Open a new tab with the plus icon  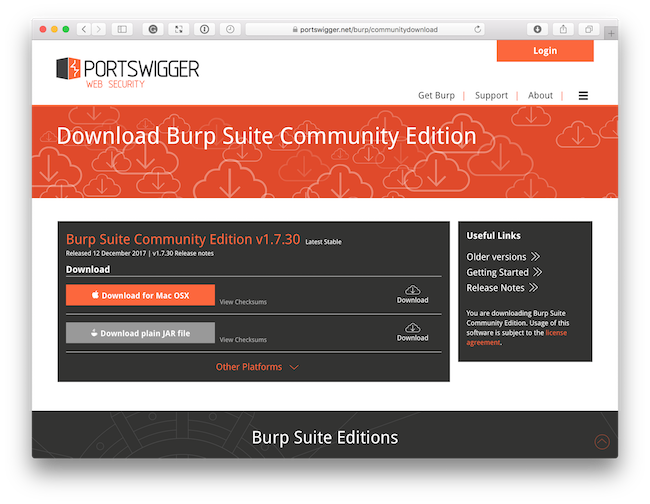point(611,33)
